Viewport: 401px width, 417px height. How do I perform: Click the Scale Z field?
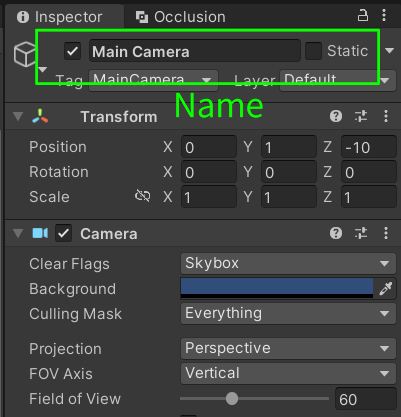[369, 197]
